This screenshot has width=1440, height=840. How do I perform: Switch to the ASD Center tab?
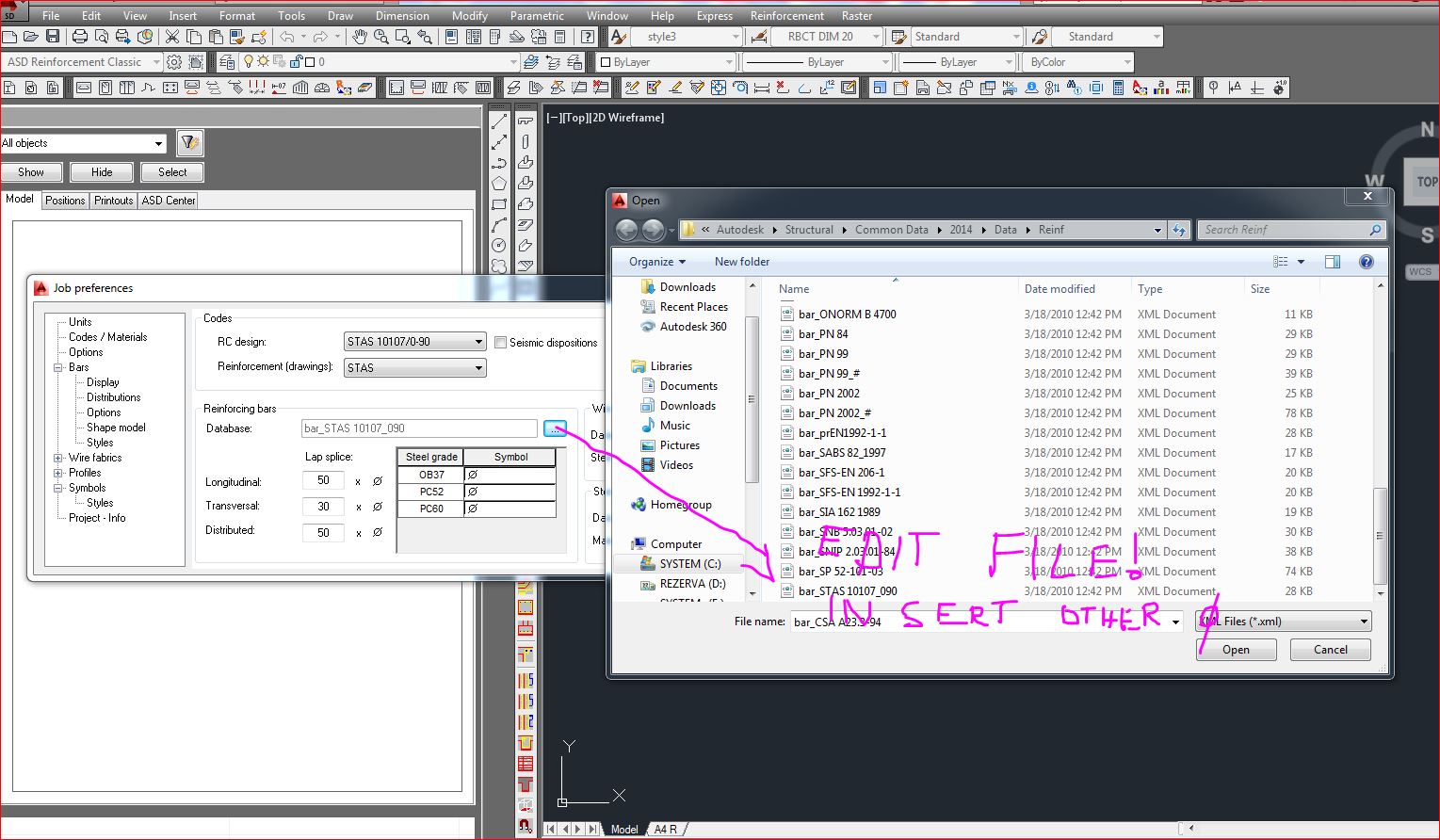[x=169, y=201]
